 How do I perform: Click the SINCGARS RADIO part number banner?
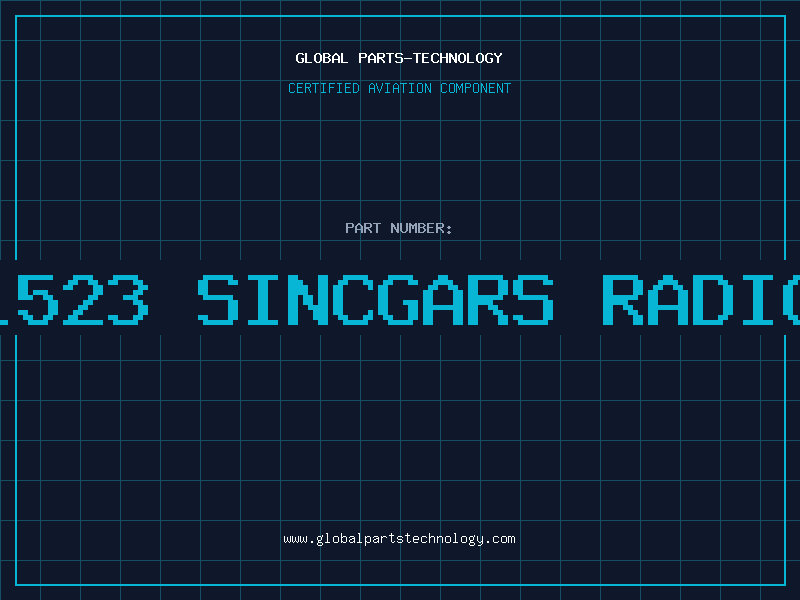coord(400,299)
